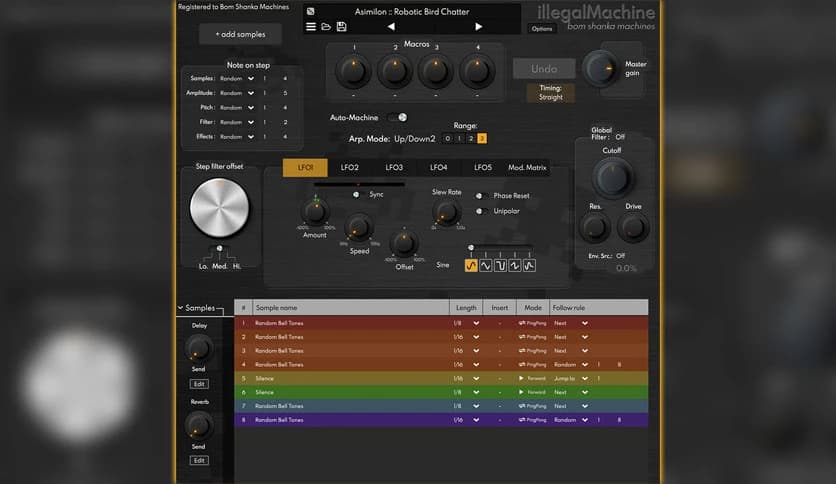Set arp Range to 1
Viewport: 836px width, 484px height.
tap(459, 139)
